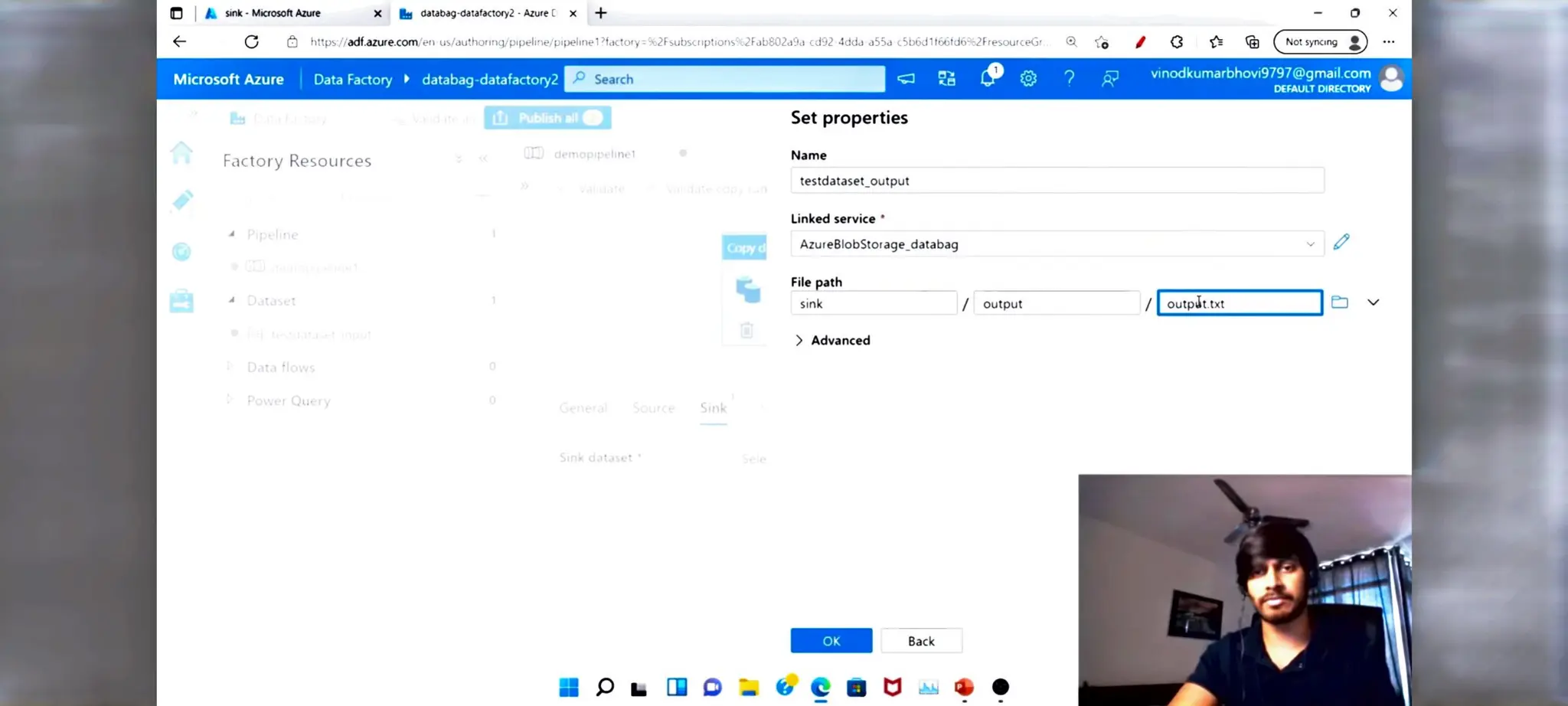Click the file name field containing output.txt
This screenshot has height=706, width=1568.
1240,303
